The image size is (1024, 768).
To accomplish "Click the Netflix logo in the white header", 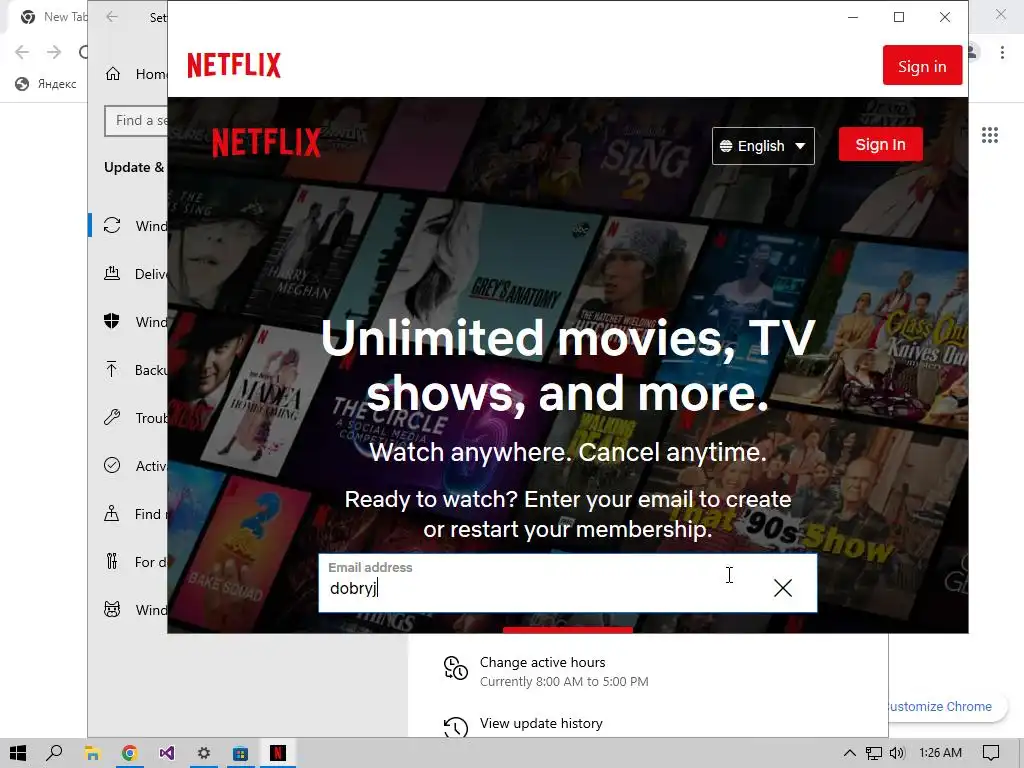I will 234,65.
